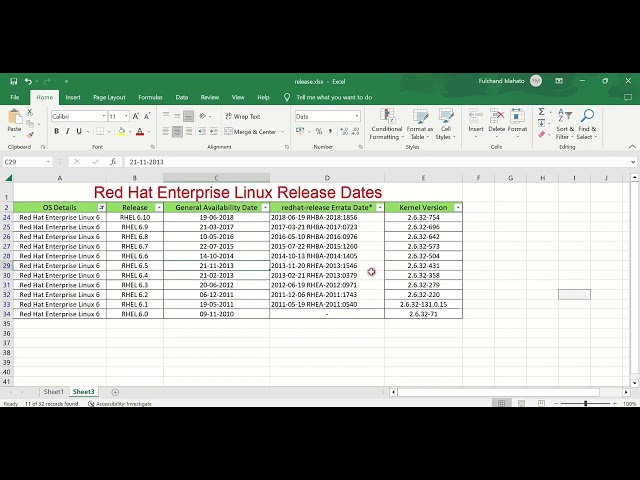Click the zoom slider handle

(x=585, y=403)
